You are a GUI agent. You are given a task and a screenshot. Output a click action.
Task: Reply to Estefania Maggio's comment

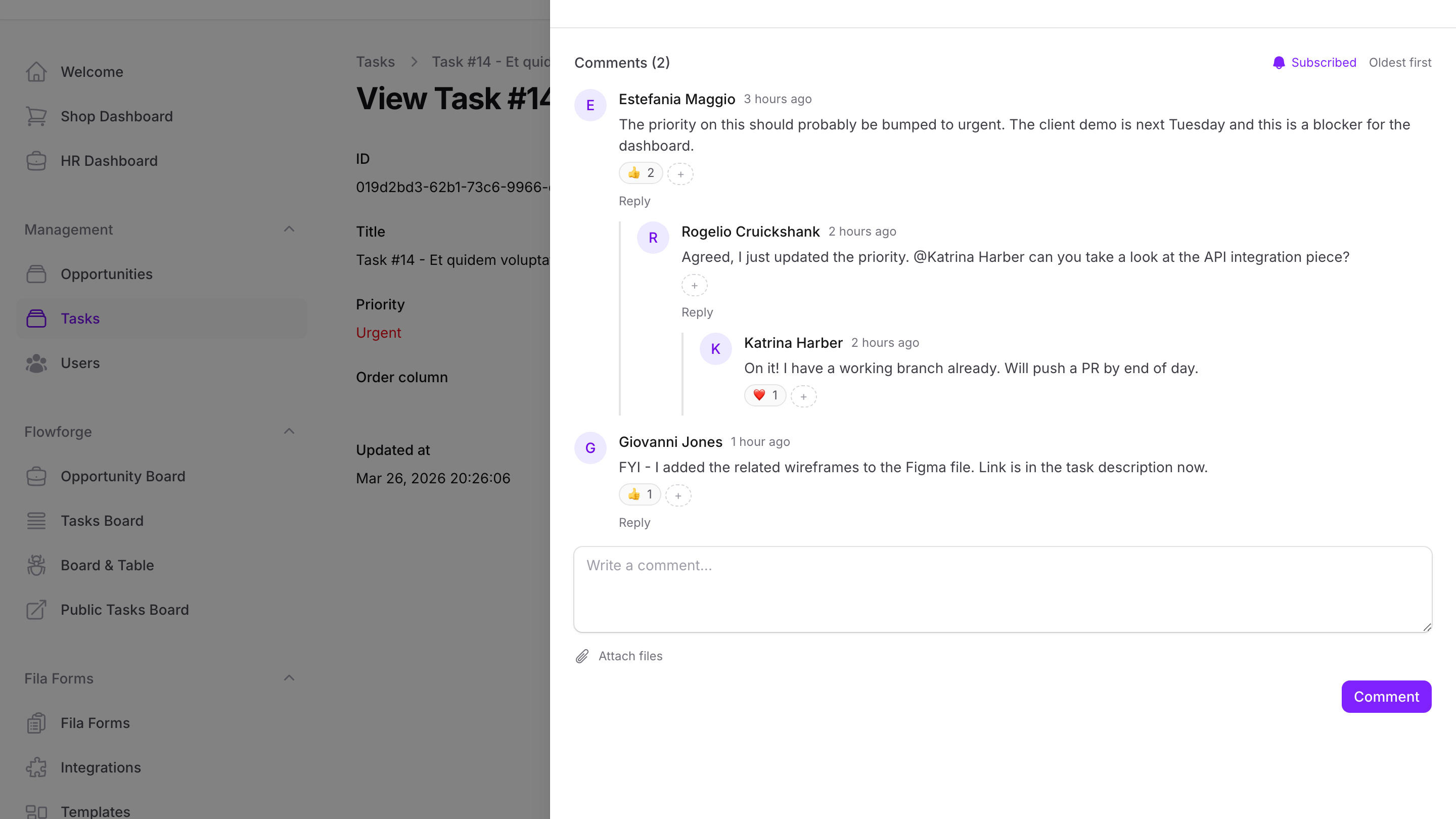pyautogui.click(x=634, y=201)
